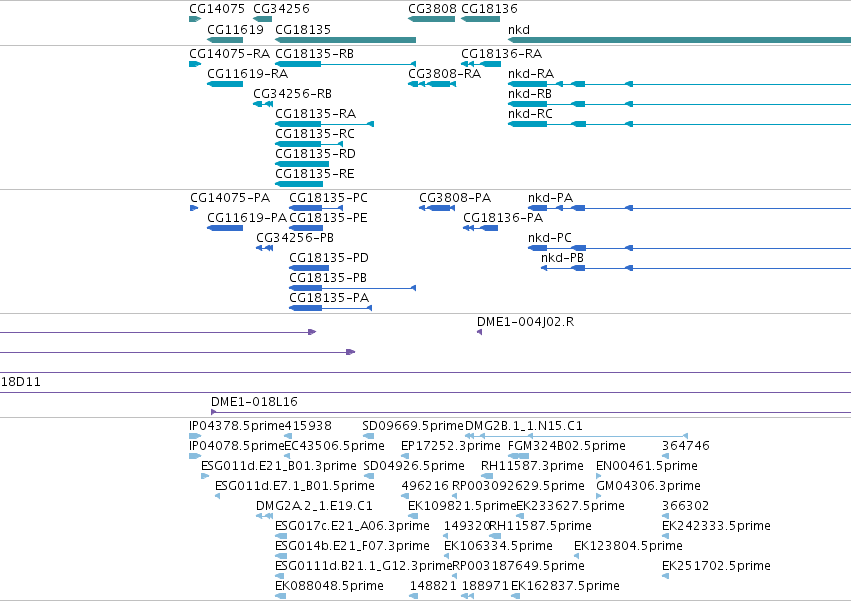Select transcript CG18135-RC label
The width and height of the screenshot is (851, 601).
pyautogui.click(x=315, y=134)
